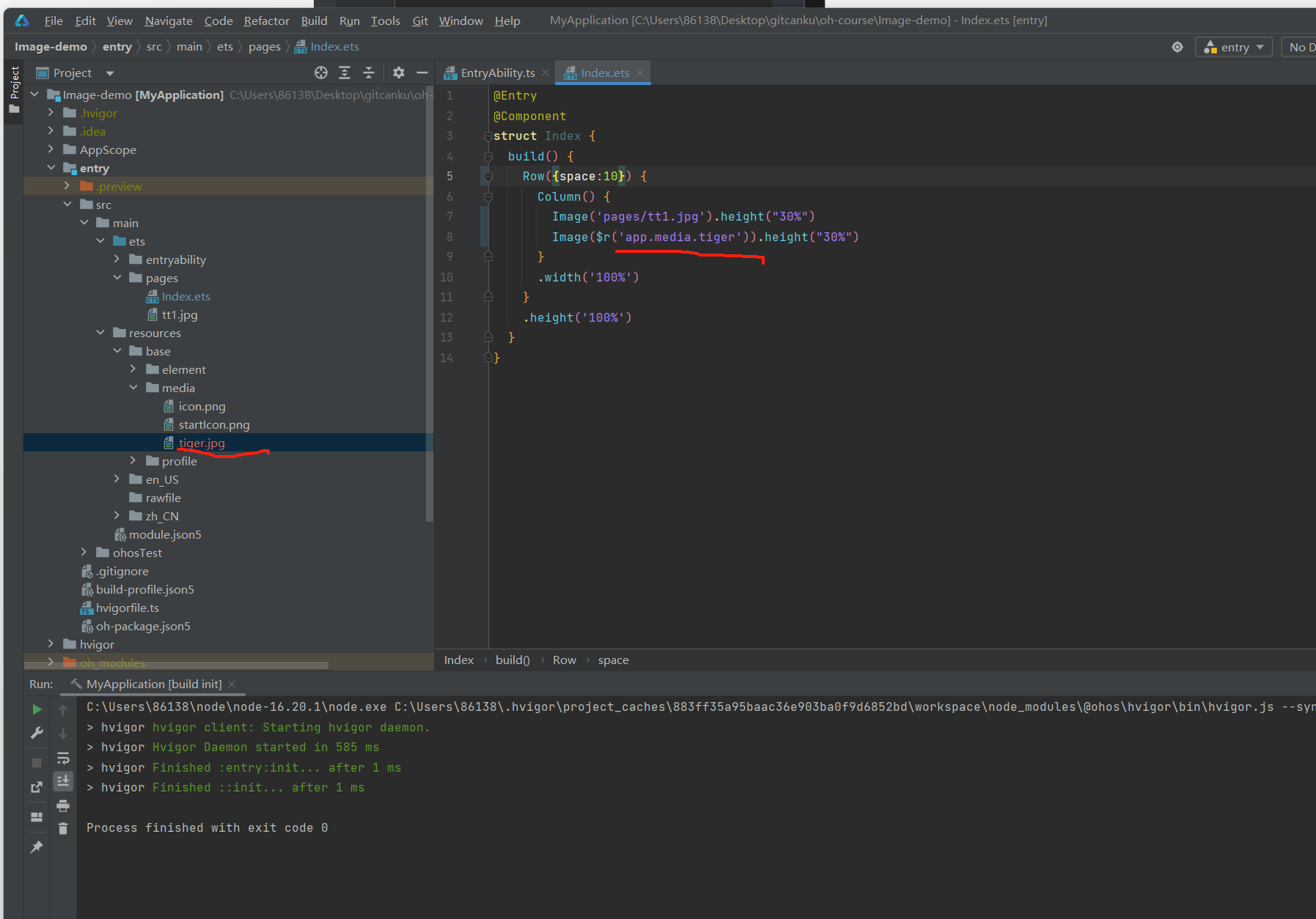Open the entry run configuration dropdown

point(1235,47)
